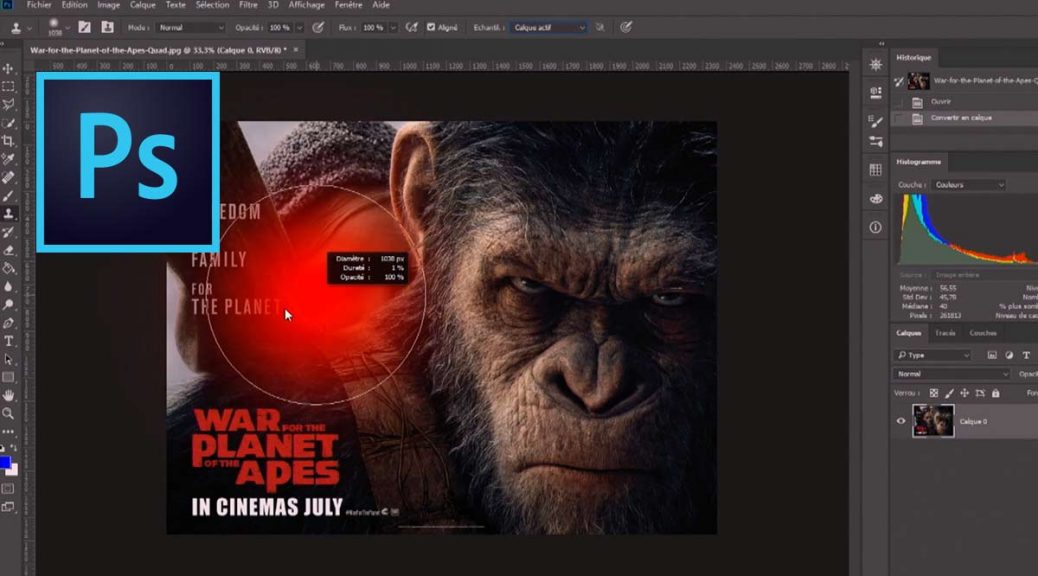This screenshot has width=1038, height=576.
Task: Select the Rectangle shape tool
Action: 8,377
